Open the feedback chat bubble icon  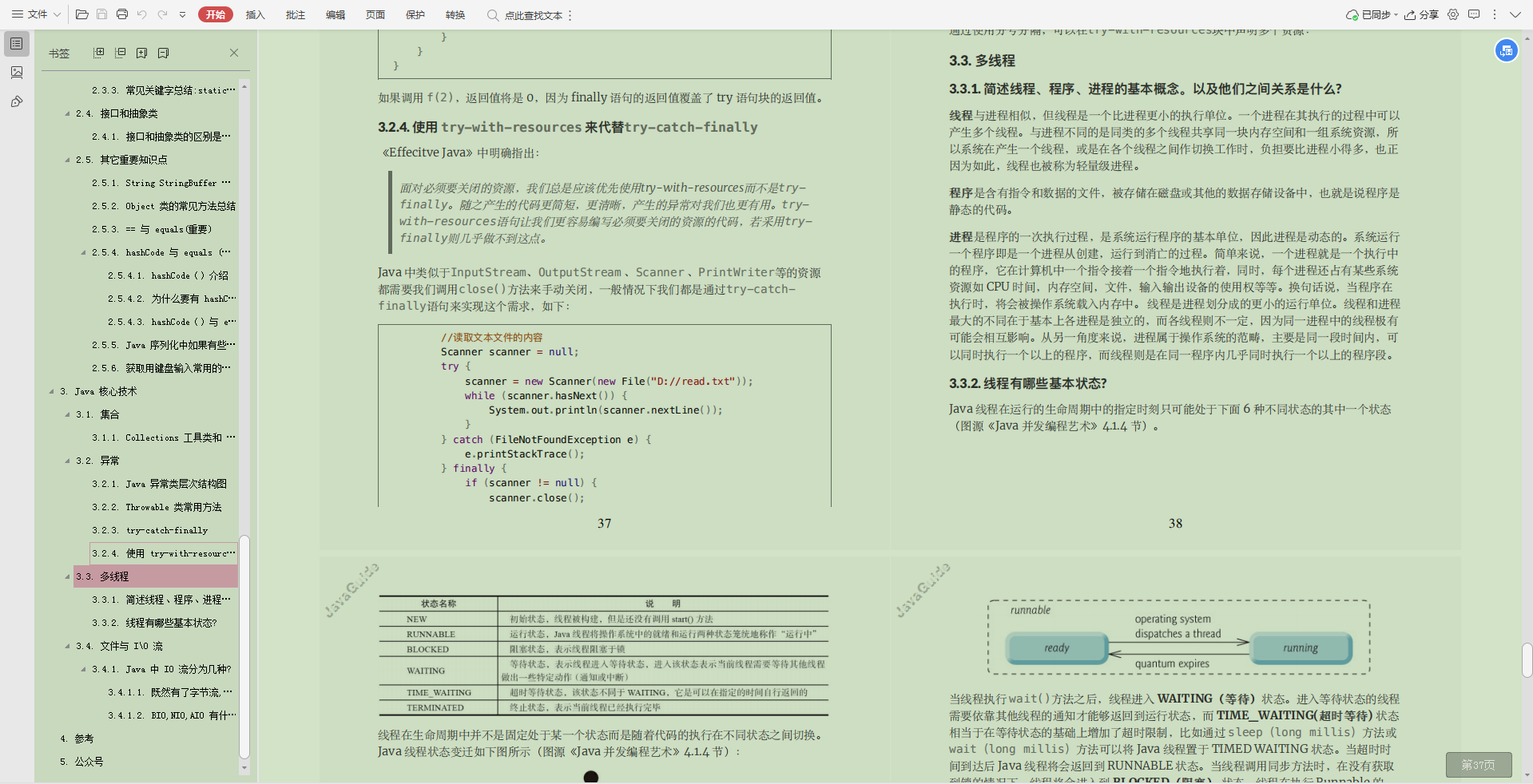(1474, 14)
